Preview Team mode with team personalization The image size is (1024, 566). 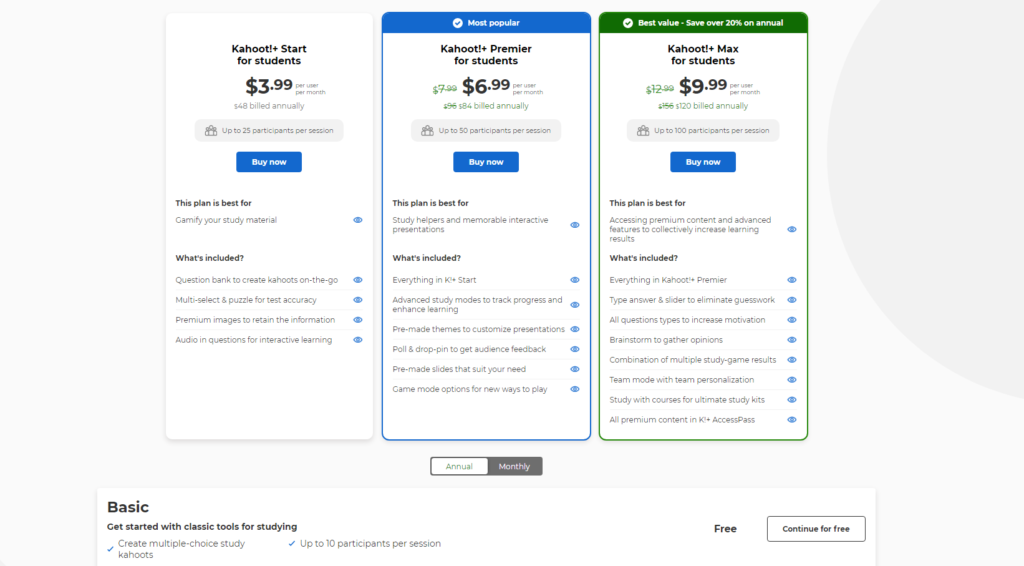792,380
